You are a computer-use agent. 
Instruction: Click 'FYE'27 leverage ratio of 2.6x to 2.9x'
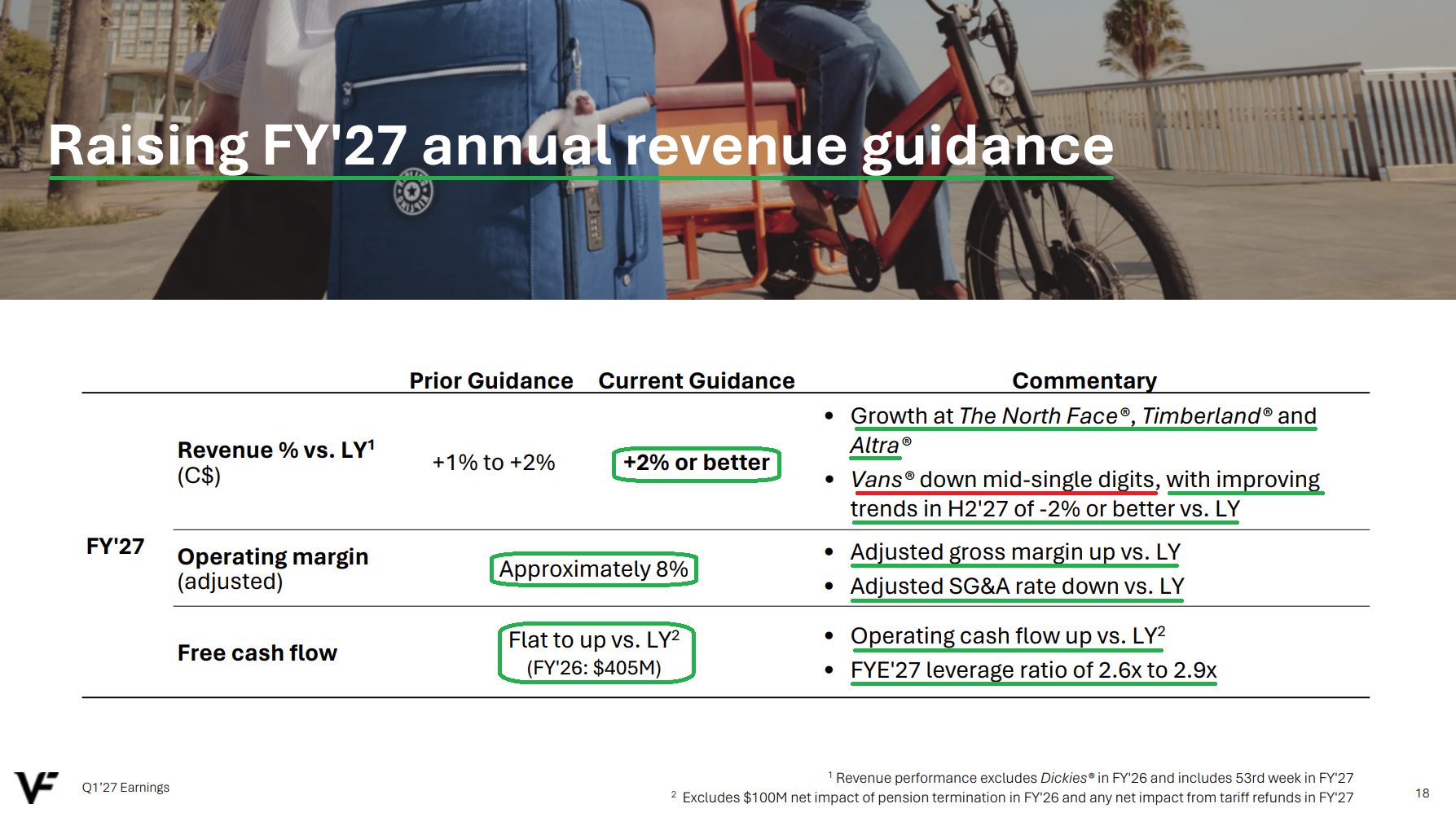1034,670
